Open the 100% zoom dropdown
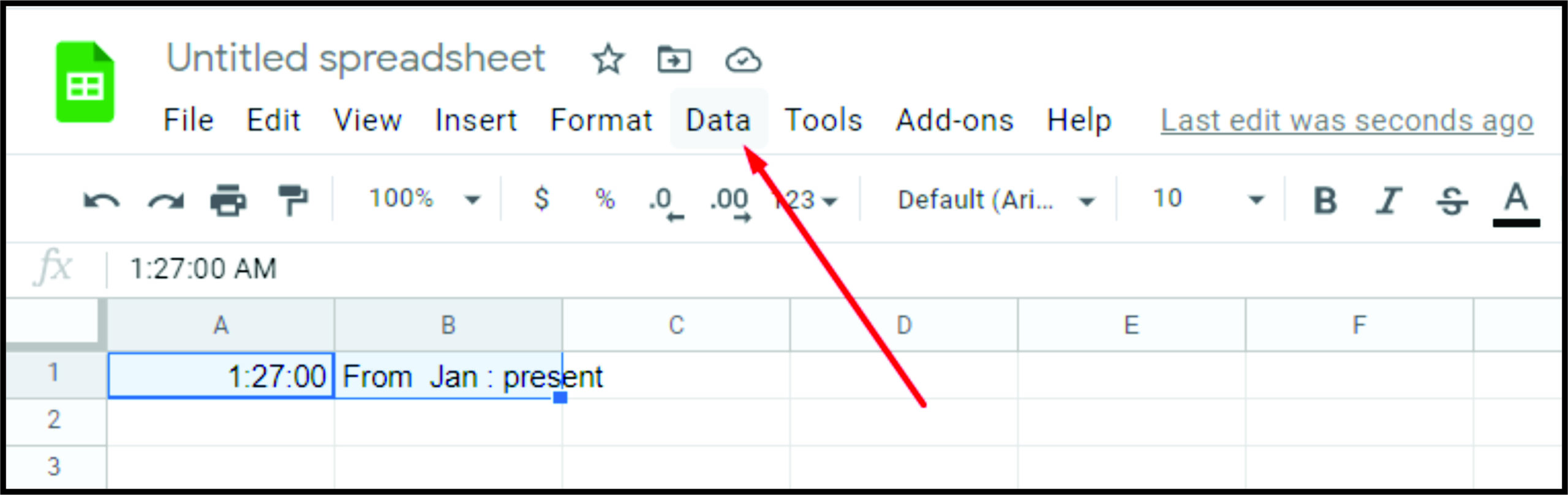Screen dimensions: 1568x495 (x=424, y=199)
